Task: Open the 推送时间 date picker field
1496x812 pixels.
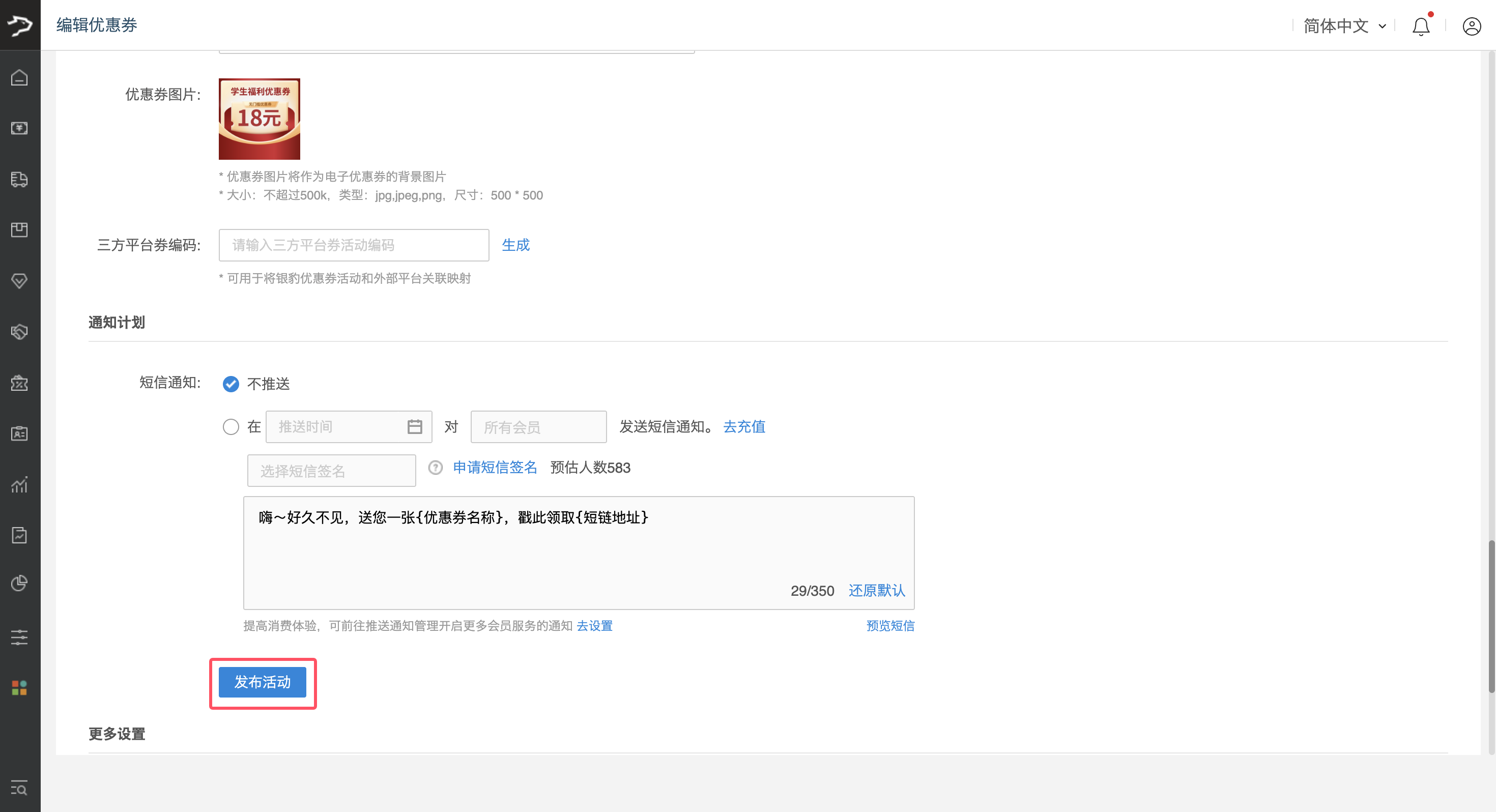Action: pos(349,427)
